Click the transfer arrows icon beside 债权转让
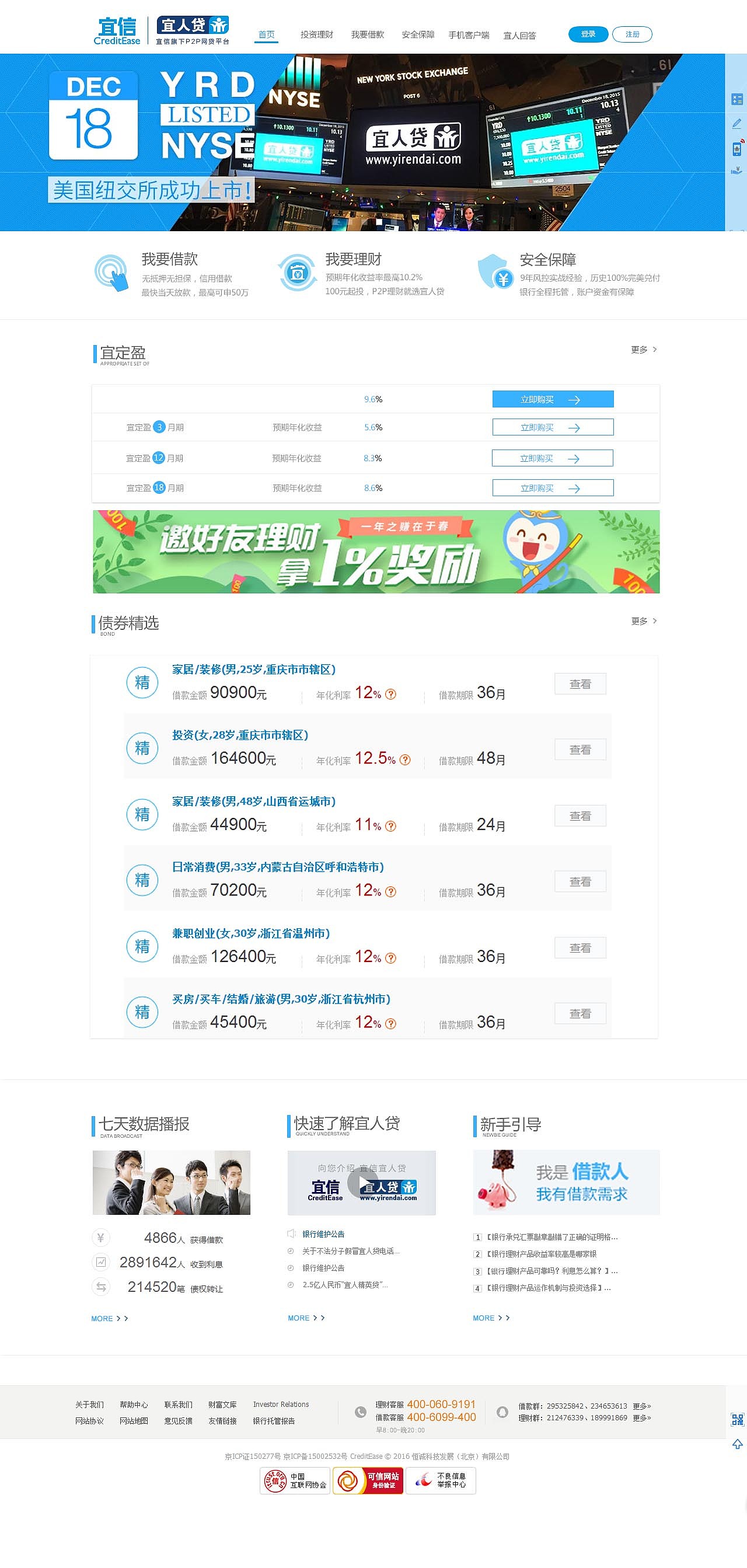 [x=101, y=1287]
